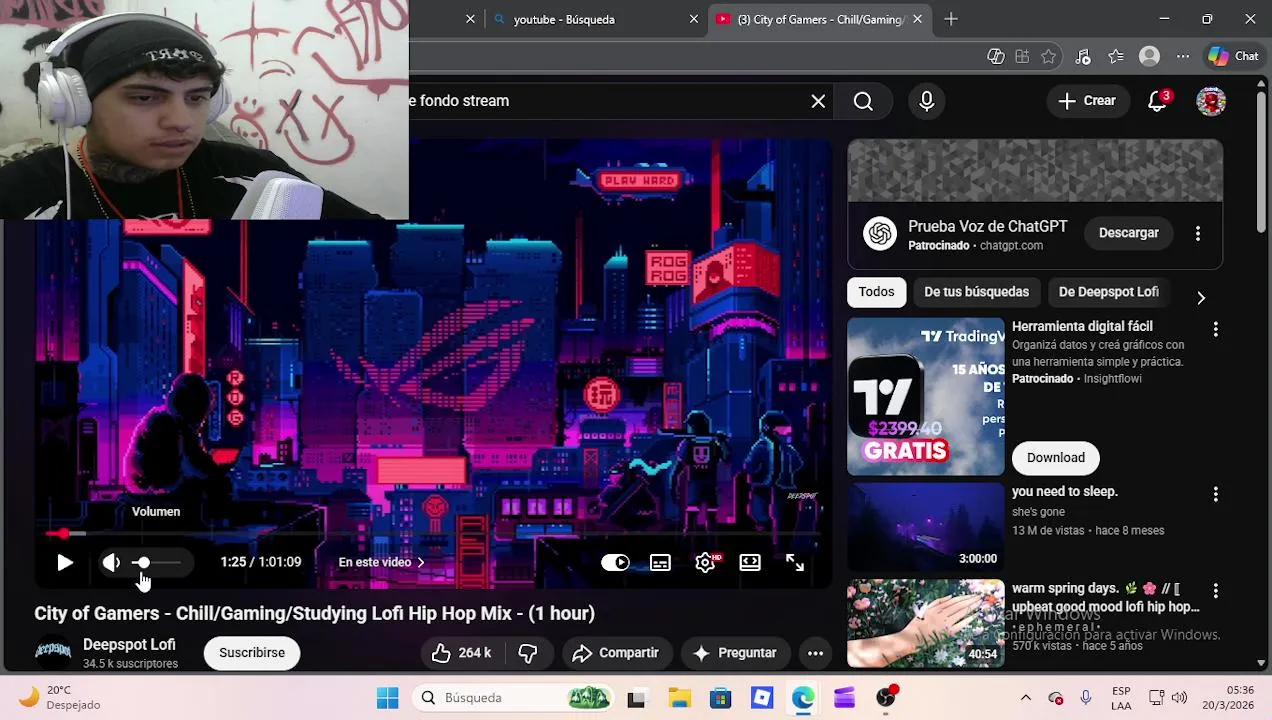
Task: Open Roblox from taskbar
Action: click(762, 698)
